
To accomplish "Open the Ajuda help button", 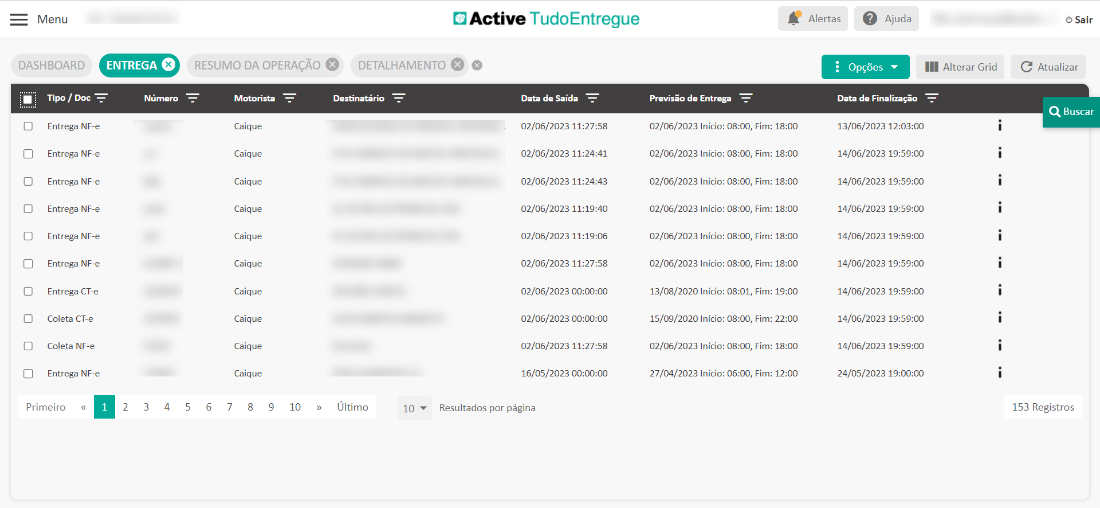I will [887, 19].
